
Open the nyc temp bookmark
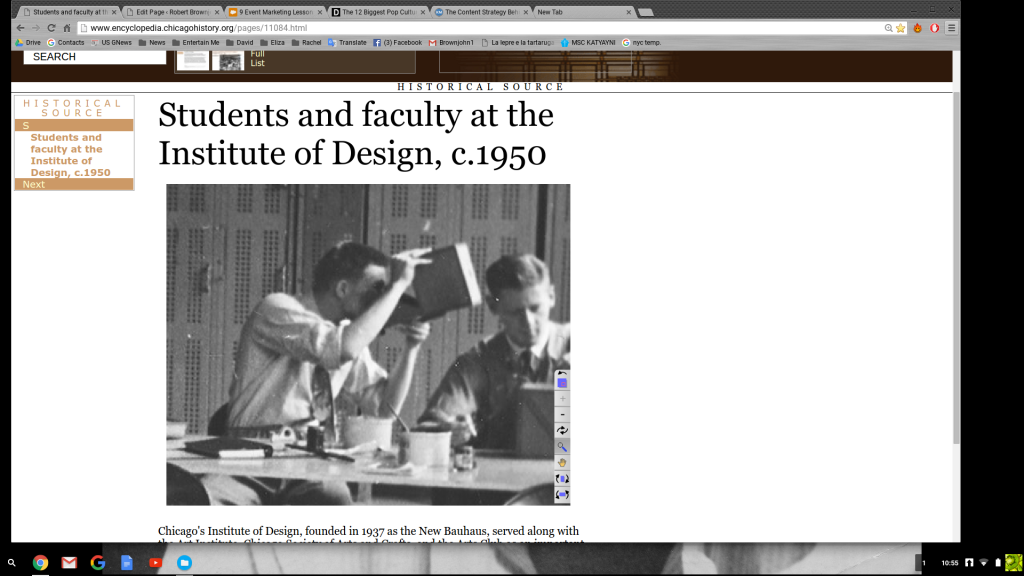coord(641,42)
